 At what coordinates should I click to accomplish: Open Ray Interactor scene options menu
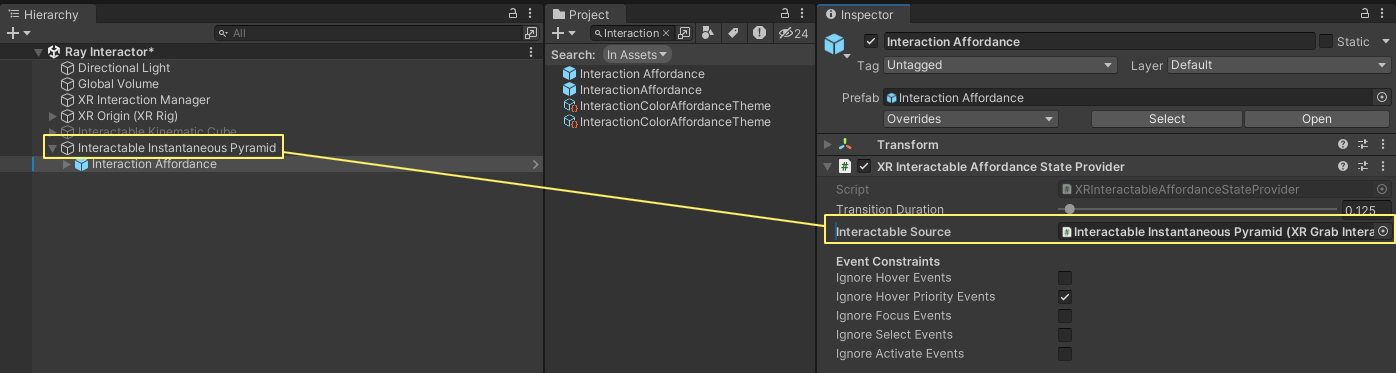pyautogui.click(x=531, y=52)
